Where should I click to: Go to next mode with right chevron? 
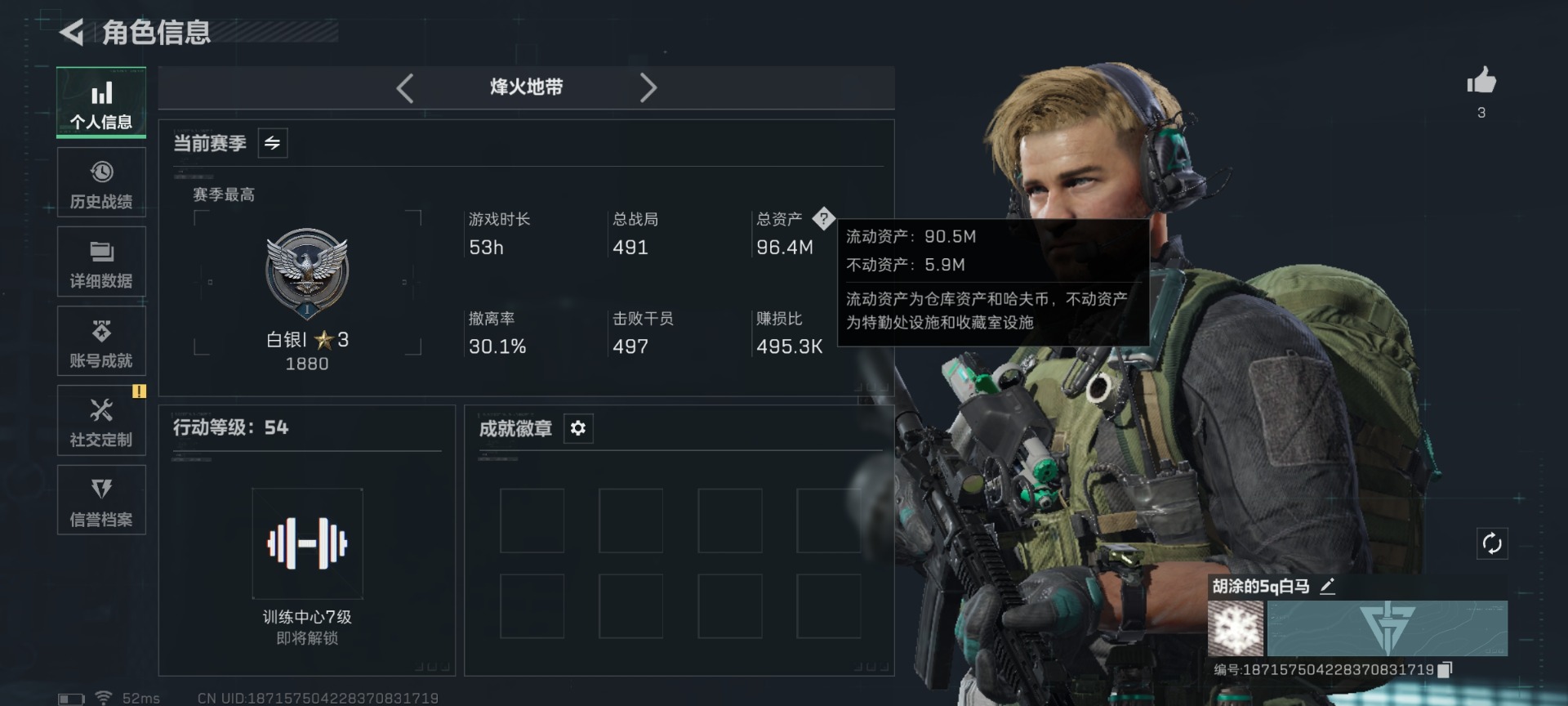point(648,87)
